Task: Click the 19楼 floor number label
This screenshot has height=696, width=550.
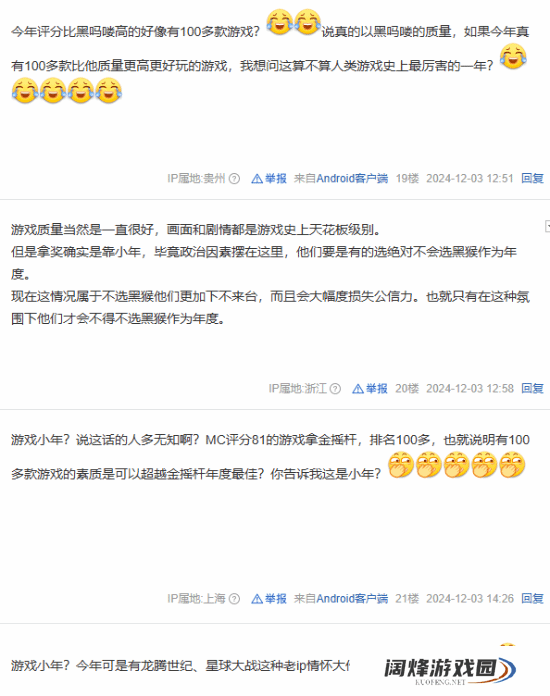Action: pos(407,178)
